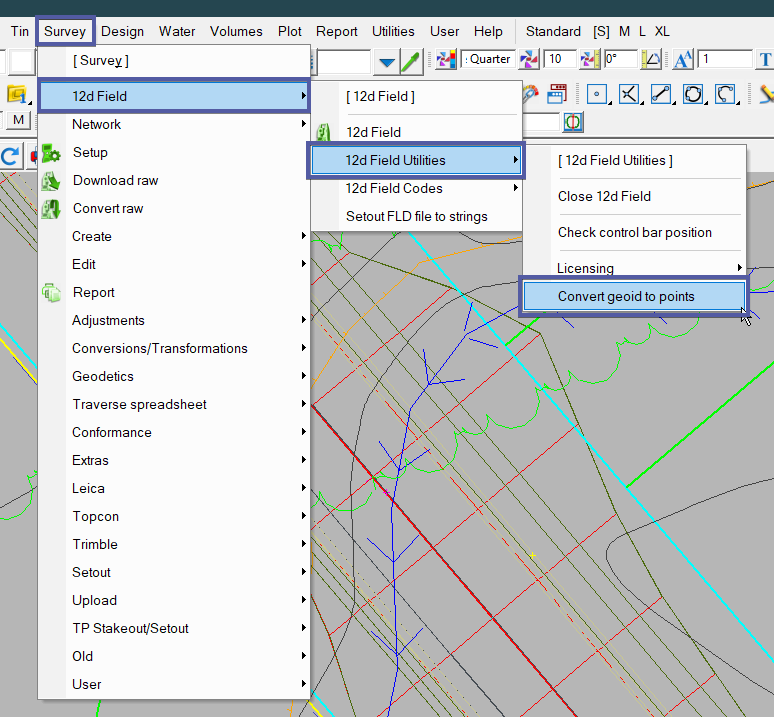Image resolution: width=774 pixels, height=717 pixels.
Task: Click the Convert raw icon
Action: (51, 209)
